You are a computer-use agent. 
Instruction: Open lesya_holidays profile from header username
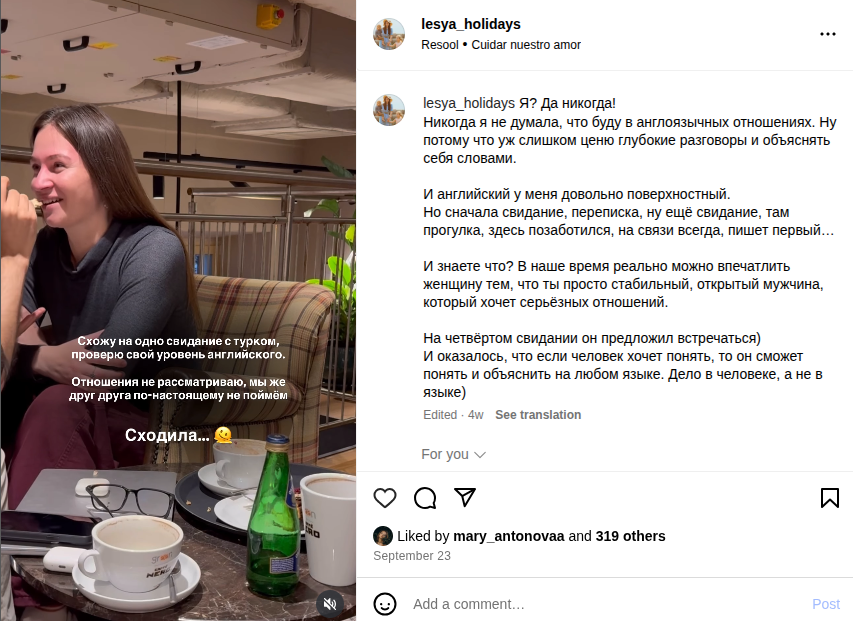[x=471, y=24]
